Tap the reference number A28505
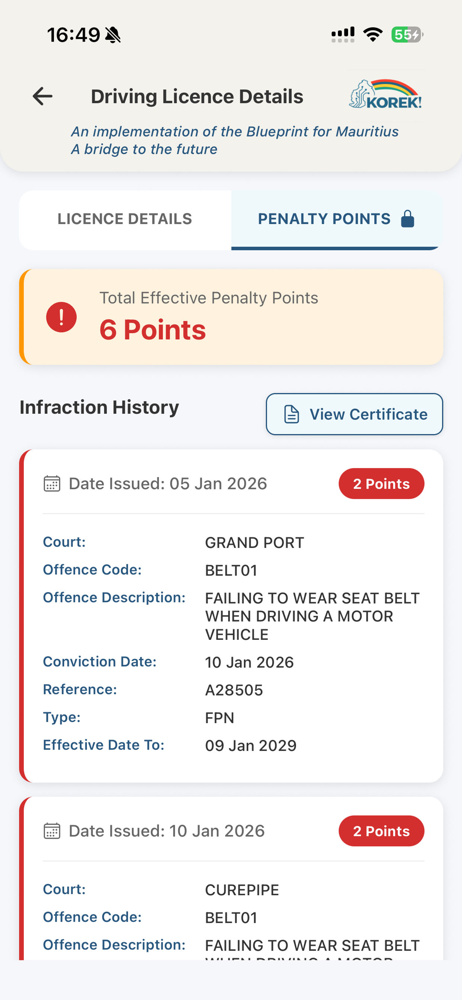This screenshot has height=1000, width=462. click(x=234, y=690)
